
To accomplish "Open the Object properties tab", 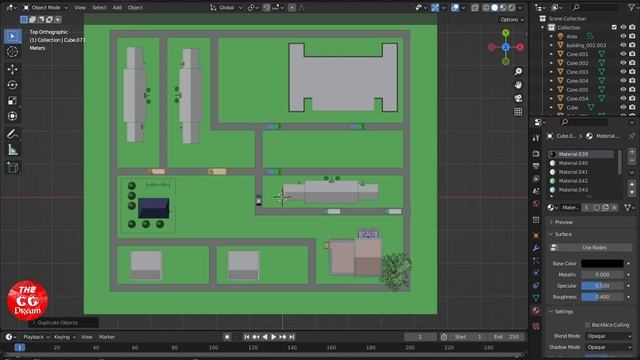I will [x=536, y=236].
